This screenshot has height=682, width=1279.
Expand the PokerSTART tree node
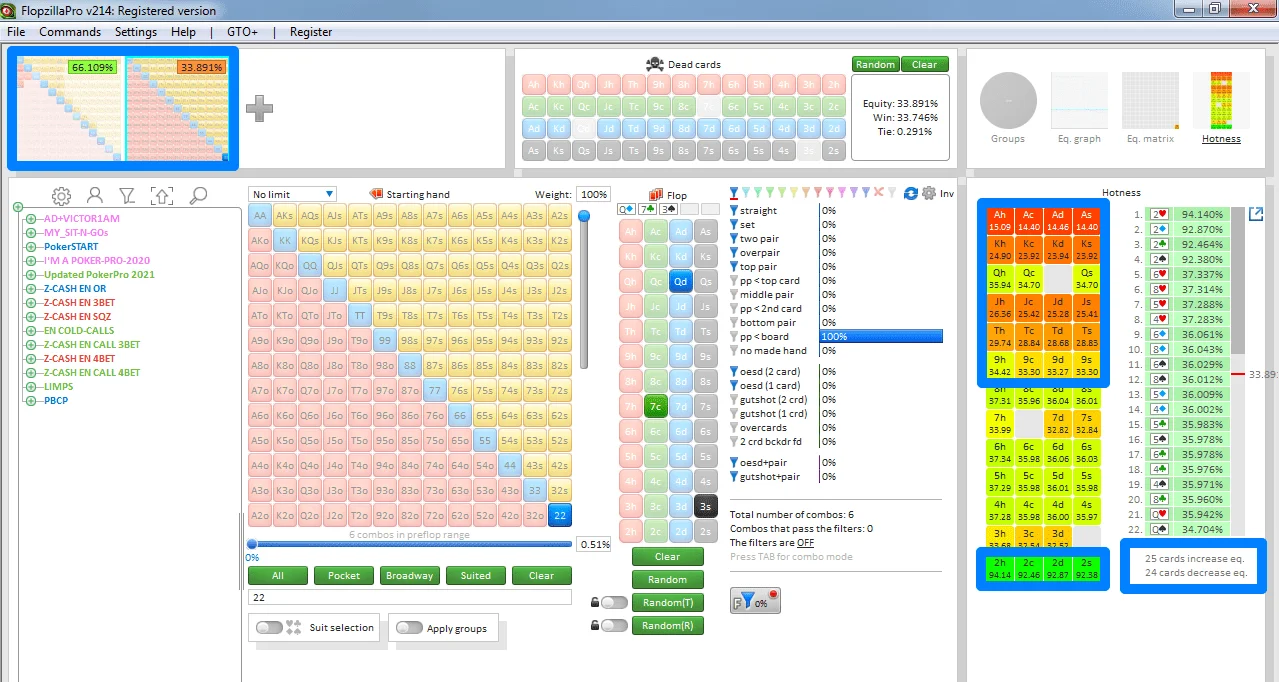31,246
